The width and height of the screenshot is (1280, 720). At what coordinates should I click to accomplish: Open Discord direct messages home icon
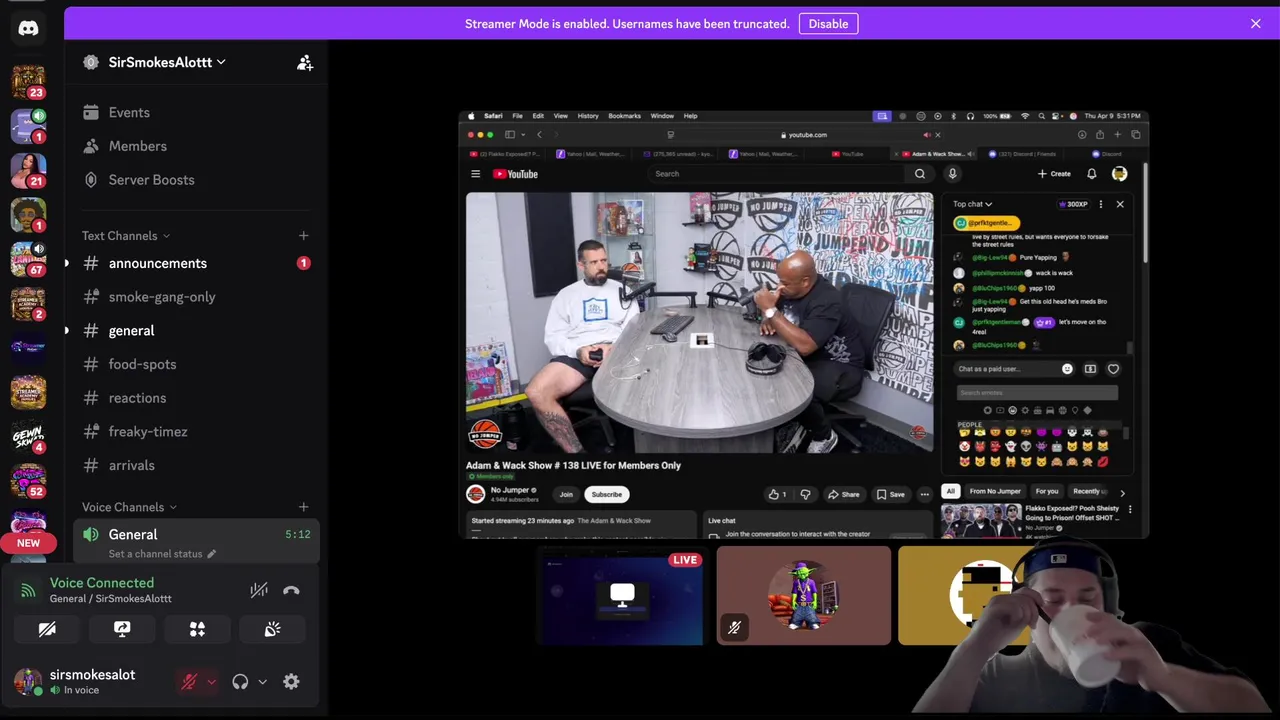point(28,28)
